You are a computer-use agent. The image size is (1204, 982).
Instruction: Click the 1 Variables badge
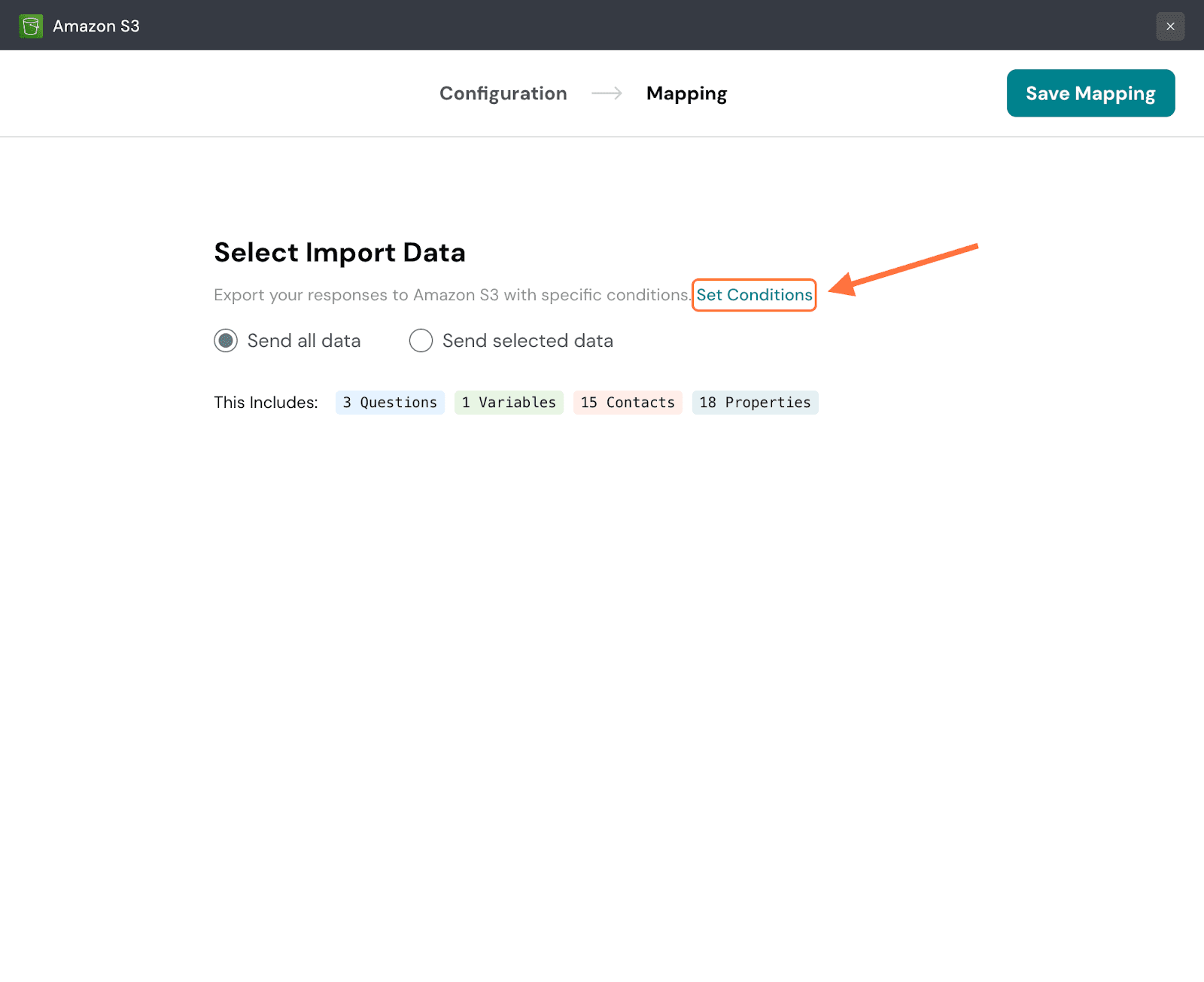point(509,403)
